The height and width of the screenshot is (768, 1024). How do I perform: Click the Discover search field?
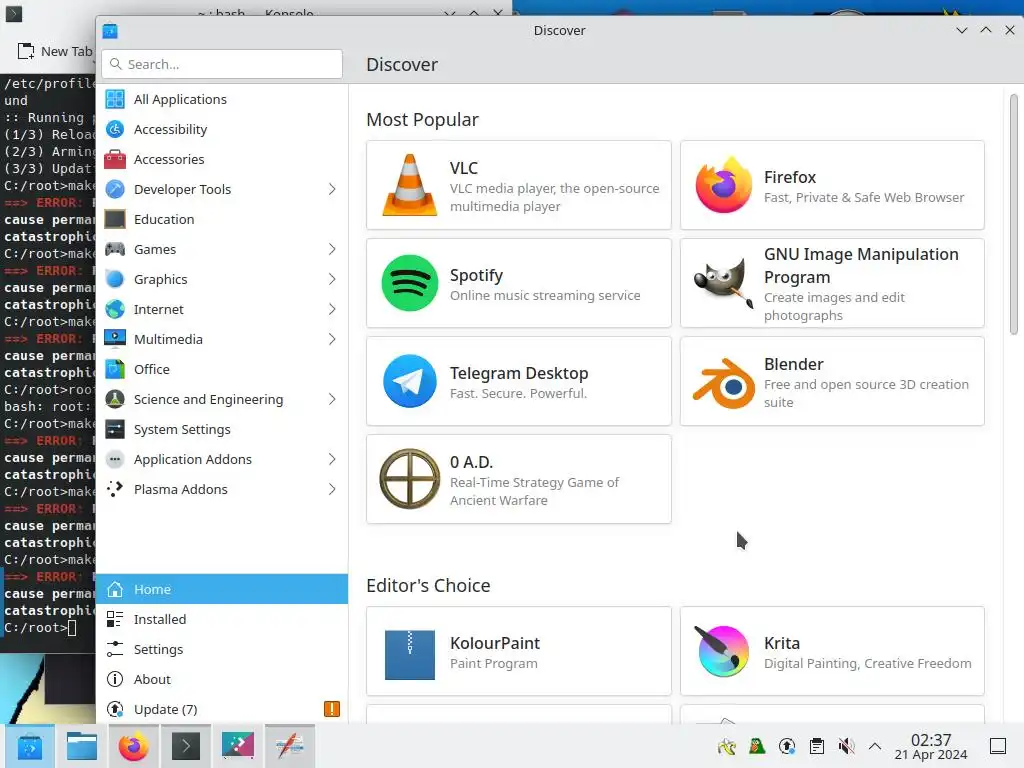click(x=222, y=64)
